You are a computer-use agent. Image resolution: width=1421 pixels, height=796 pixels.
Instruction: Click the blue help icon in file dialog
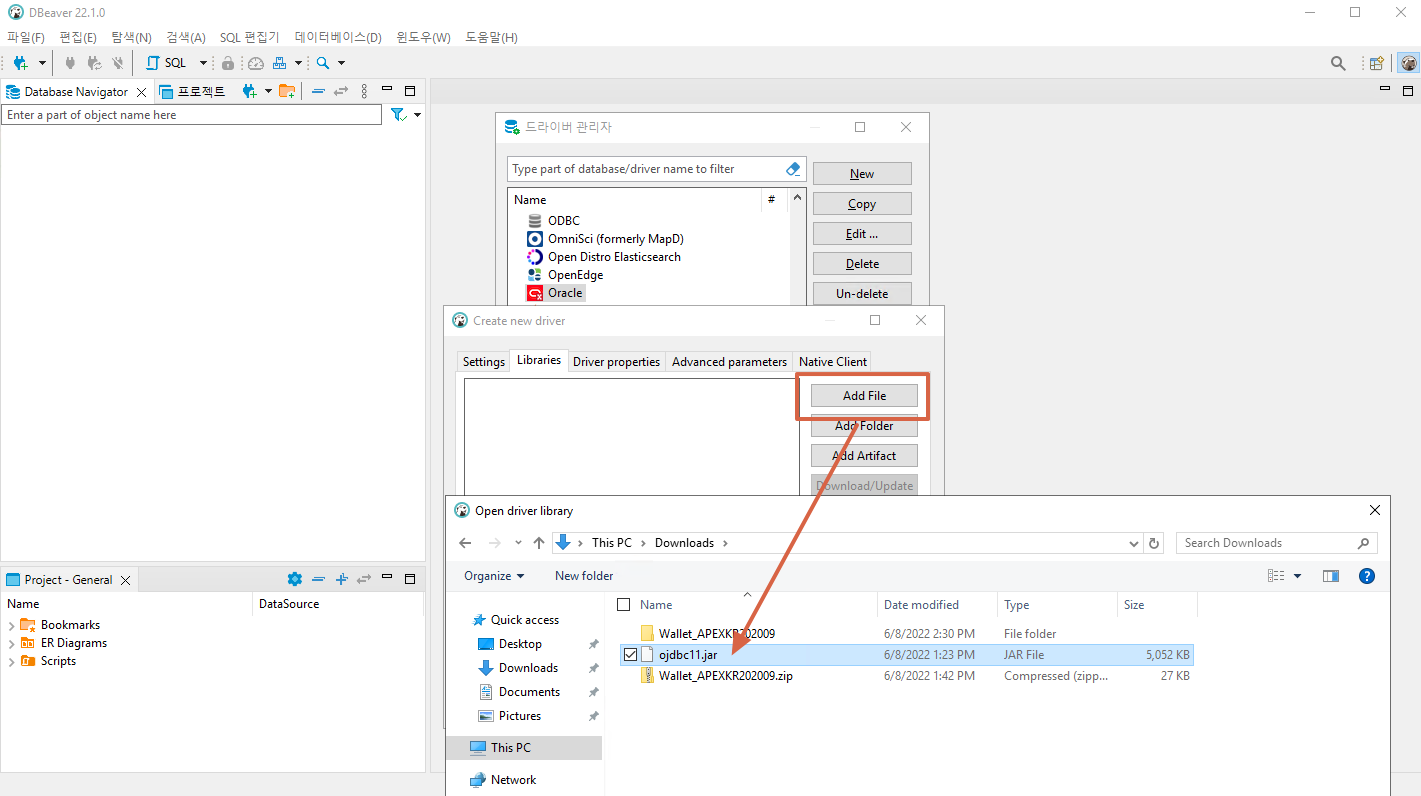click(x=1367, y=576)
